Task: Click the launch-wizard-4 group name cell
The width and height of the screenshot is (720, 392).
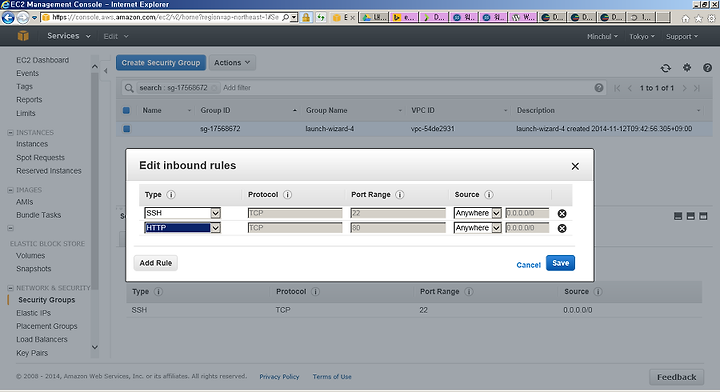Action: (330, 129)
